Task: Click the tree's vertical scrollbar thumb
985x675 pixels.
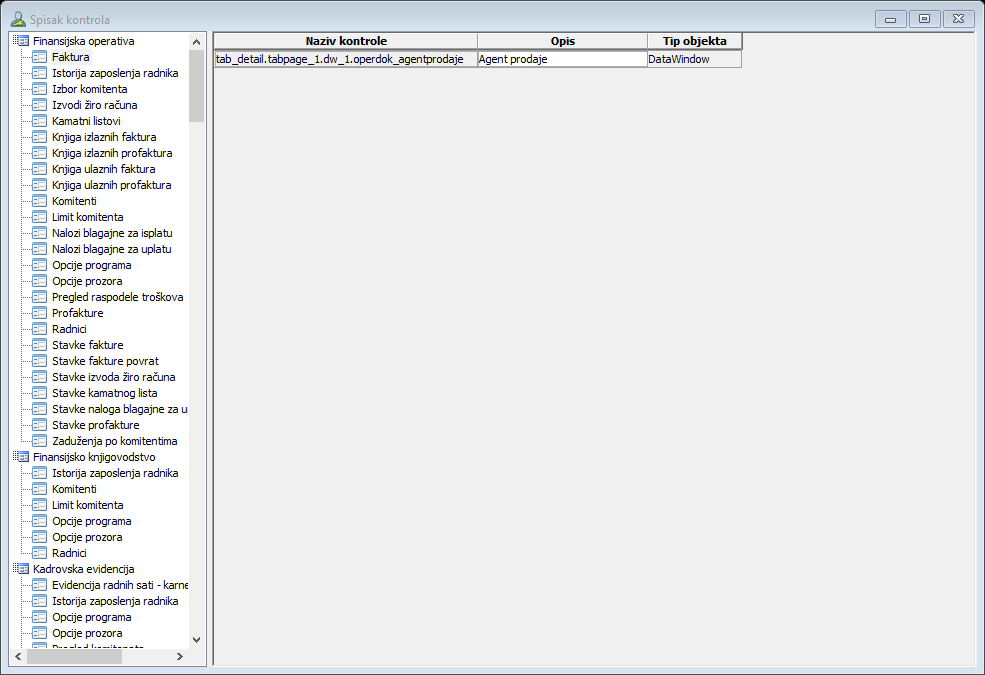Action: [197, 86]
